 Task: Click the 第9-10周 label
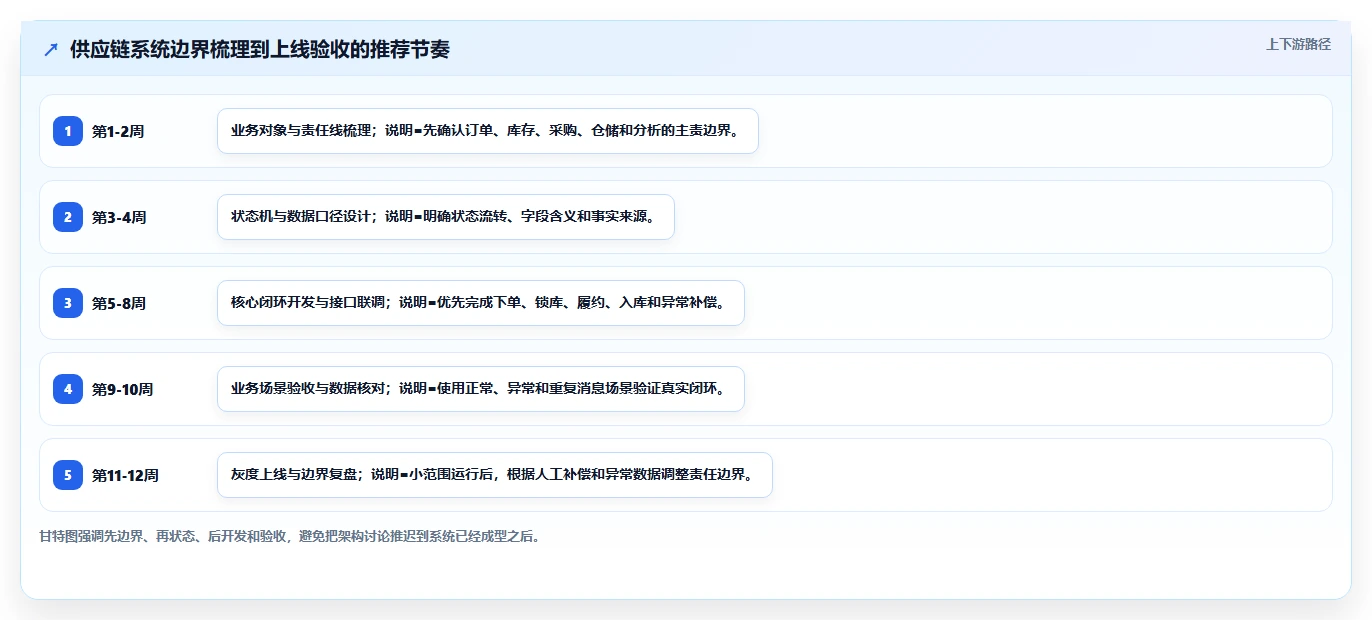tap(122, 389)
